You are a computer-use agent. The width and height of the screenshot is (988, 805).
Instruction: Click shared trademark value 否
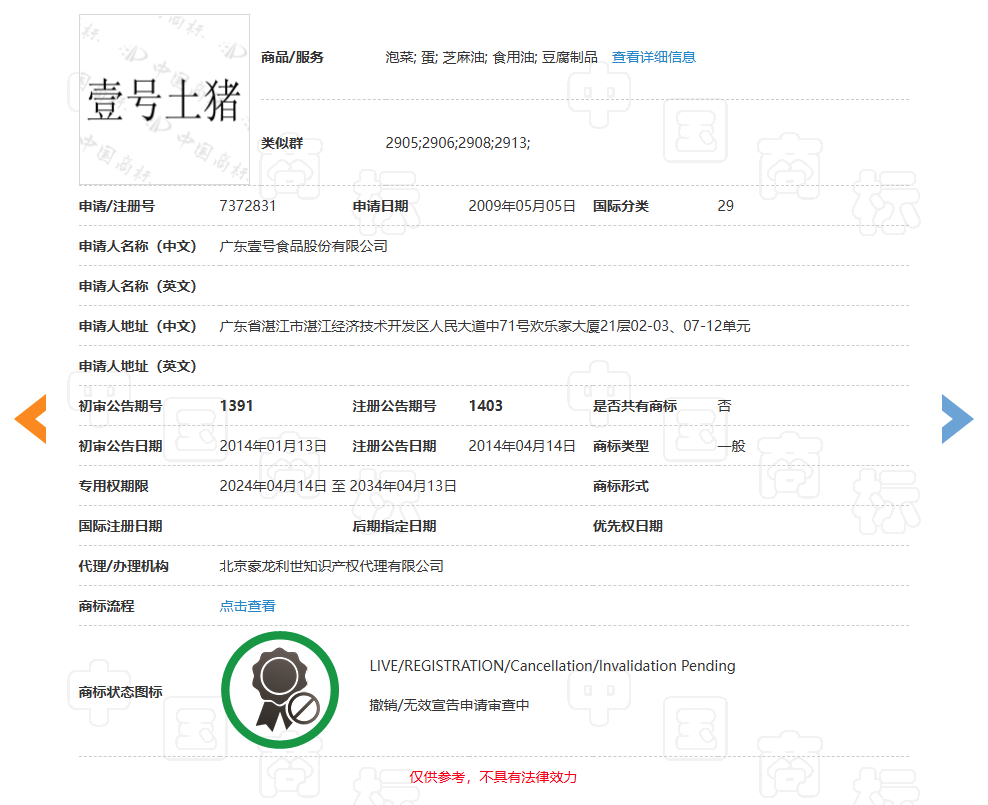[x=725, y=406]
